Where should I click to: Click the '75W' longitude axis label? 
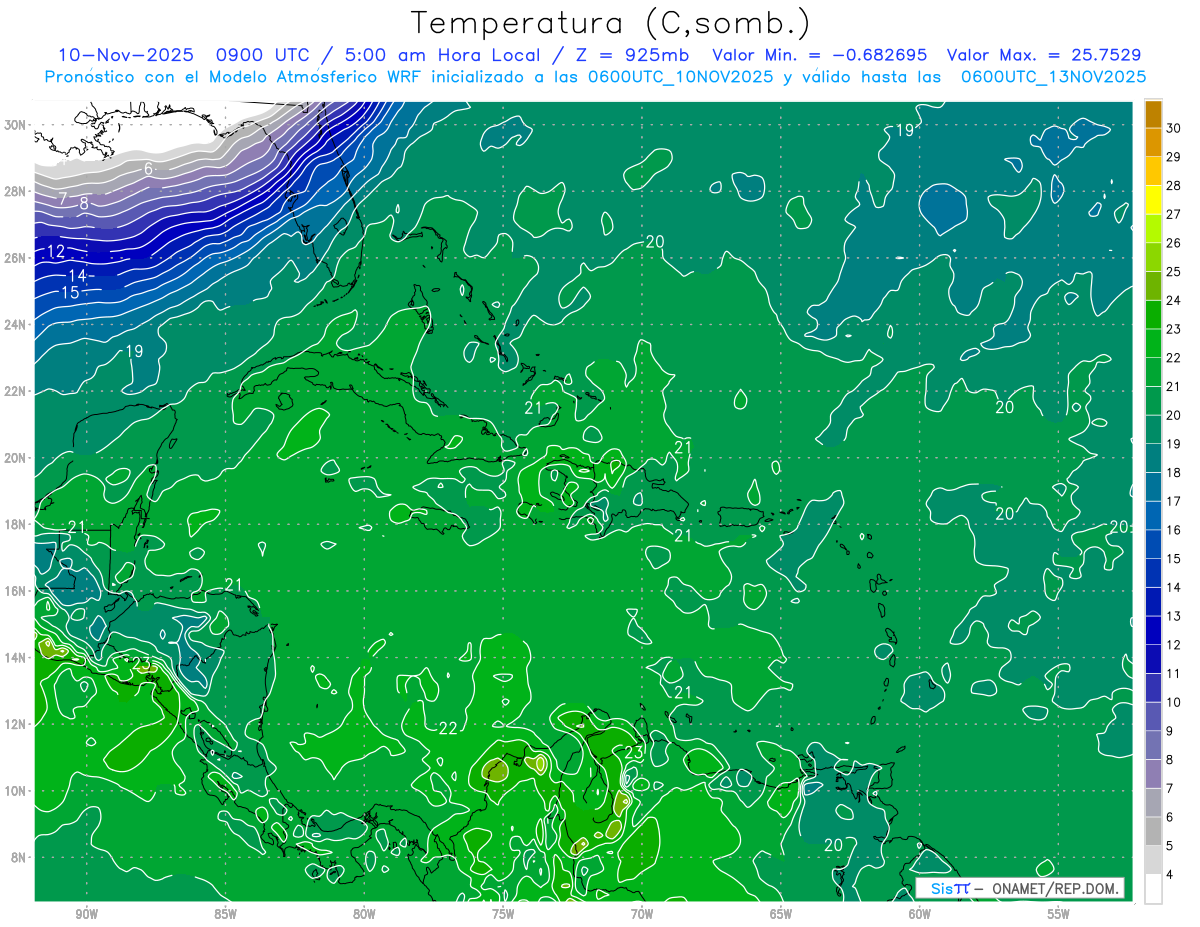503,915
